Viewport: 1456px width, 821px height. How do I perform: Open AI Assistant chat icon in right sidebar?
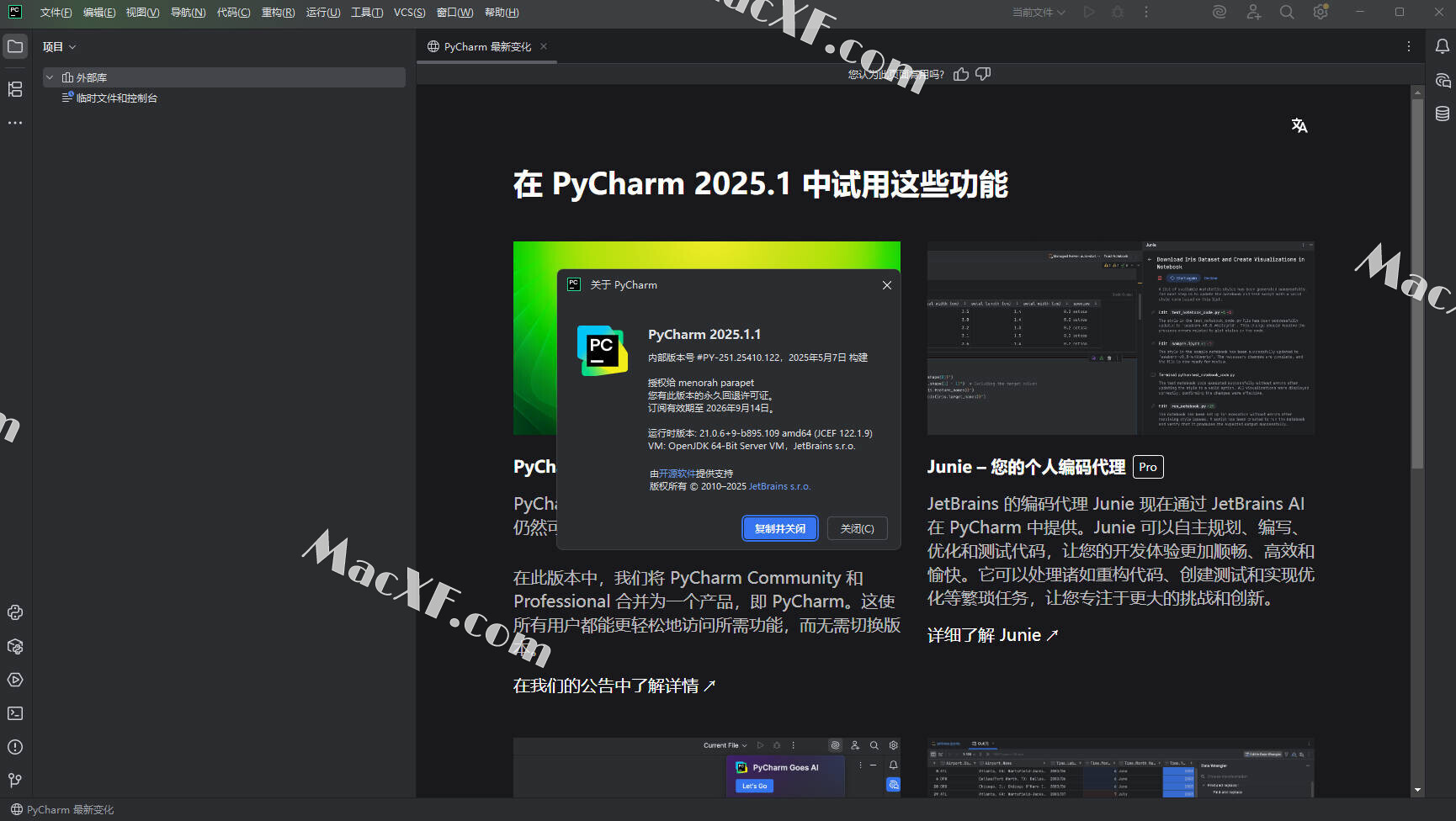(x=1443, y=80)
